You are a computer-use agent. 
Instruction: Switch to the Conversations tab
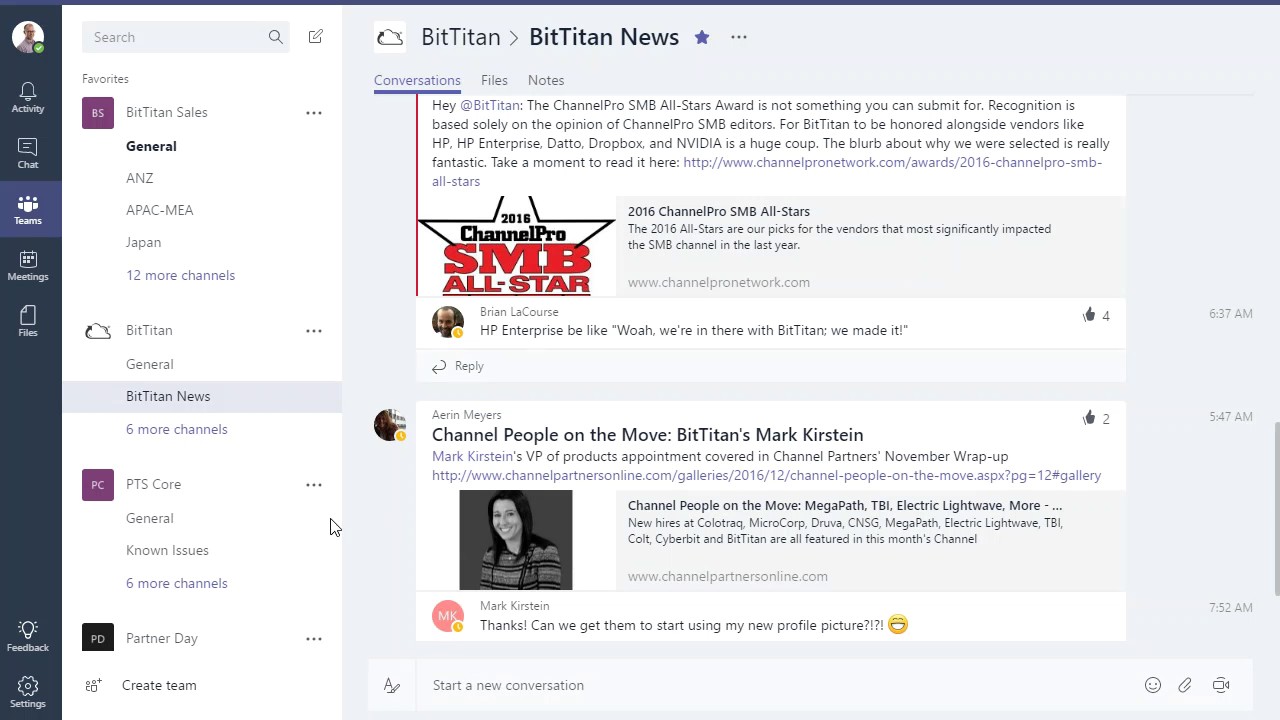click(417, 80)
